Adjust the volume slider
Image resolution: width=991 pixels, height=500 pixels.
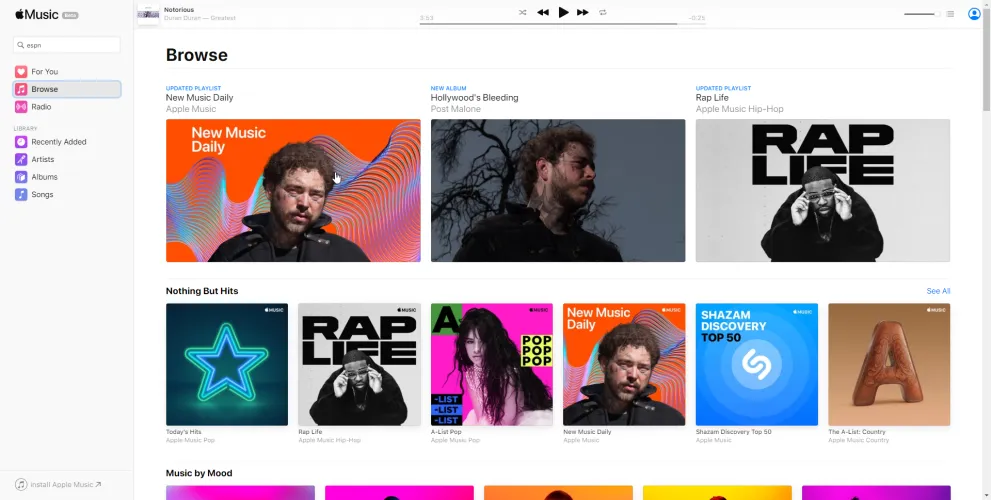(x=920, y=14)
